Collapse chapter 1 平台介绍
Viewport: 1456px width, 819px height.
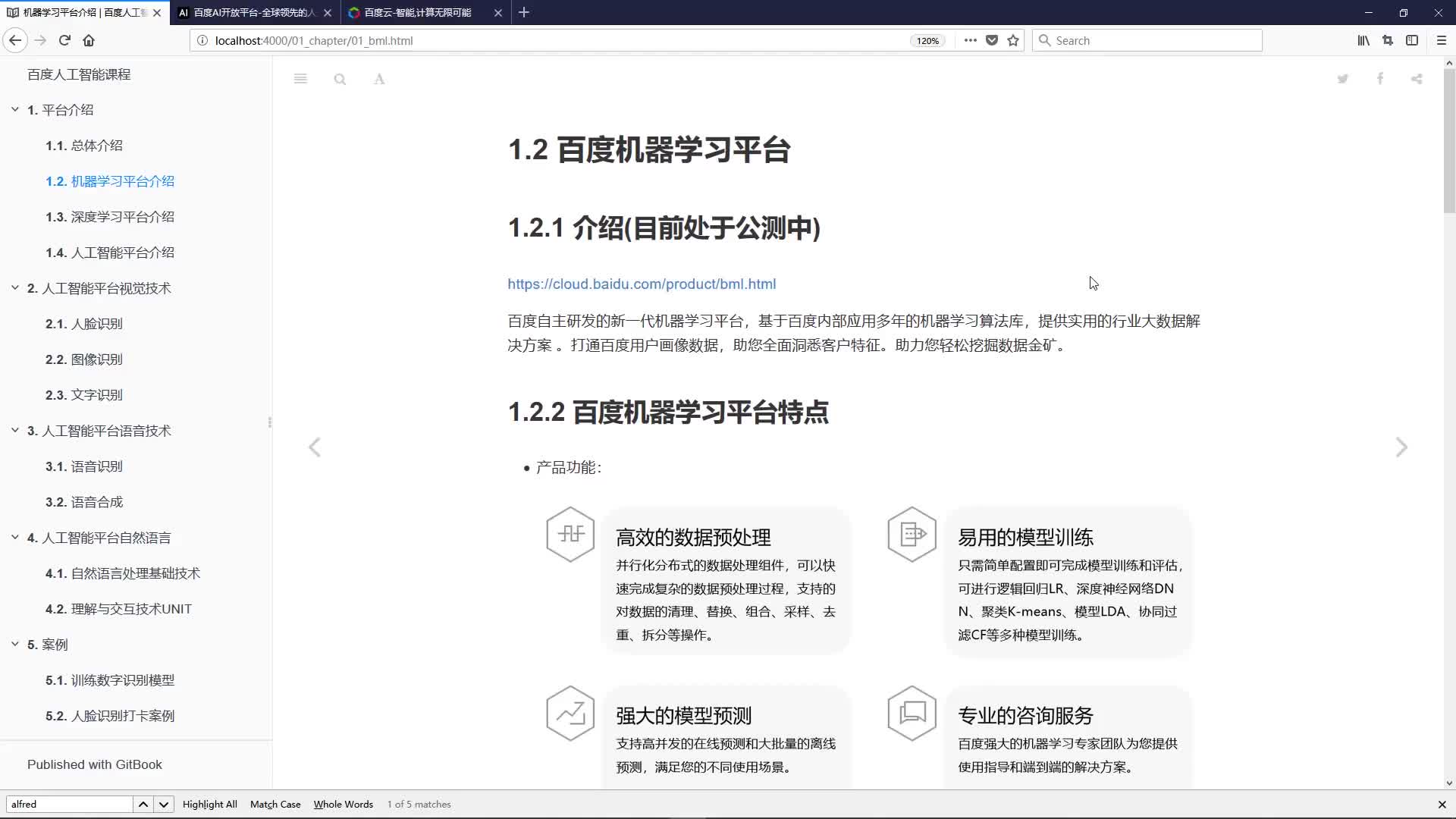pyautogui.click(x=15, y=110)
